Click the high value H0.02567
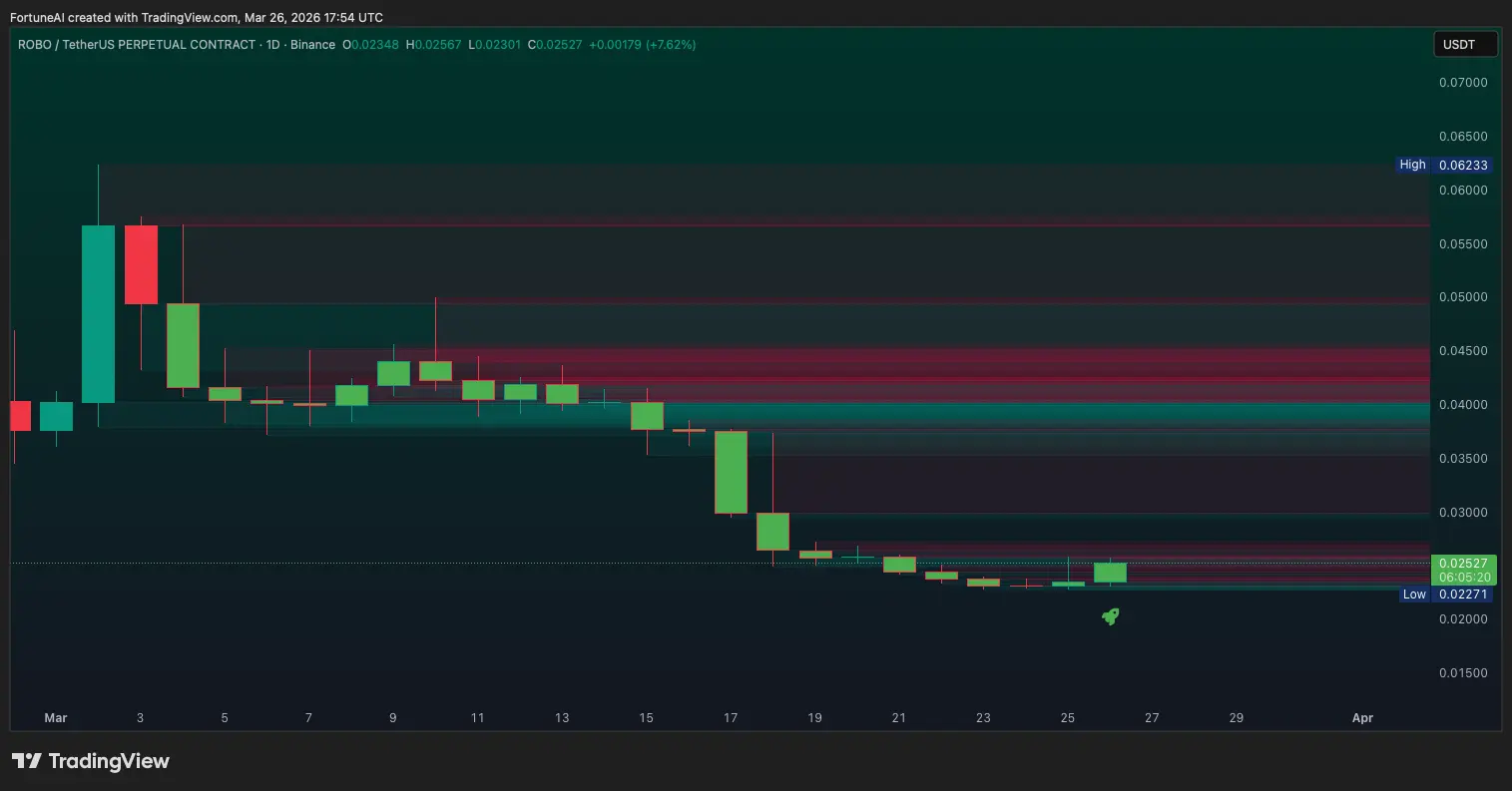The image size is (1512, 791). (x=433, y=45)
